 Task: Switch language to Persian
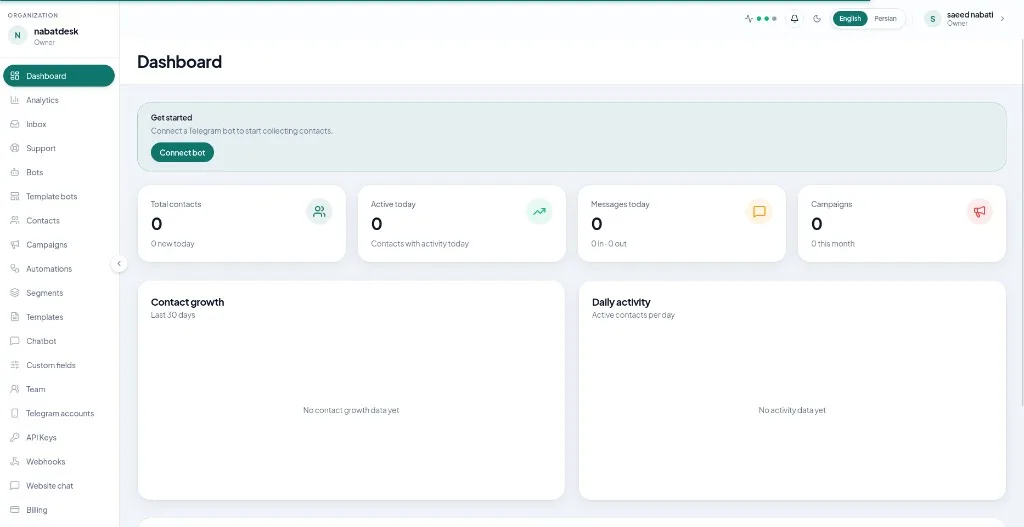pyautogui.click(x=886, y=19)
